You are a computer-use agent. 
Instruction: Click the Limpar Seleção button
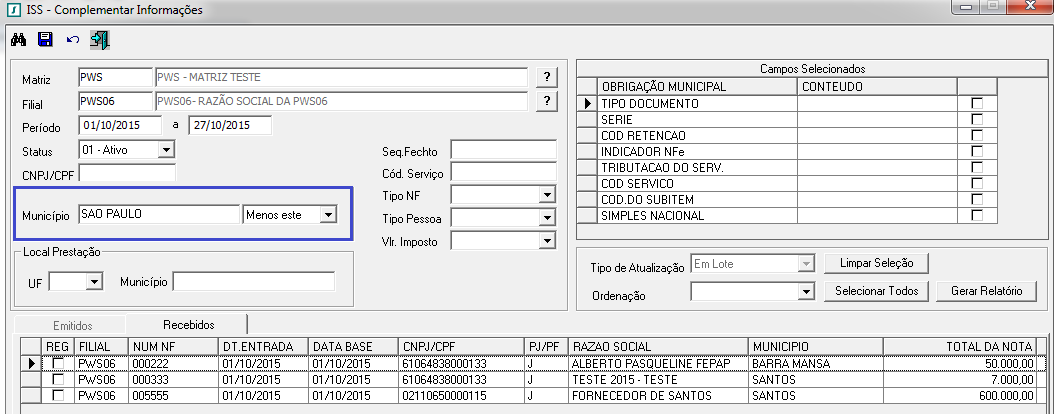pyautogui.click(x=877, y=263)
